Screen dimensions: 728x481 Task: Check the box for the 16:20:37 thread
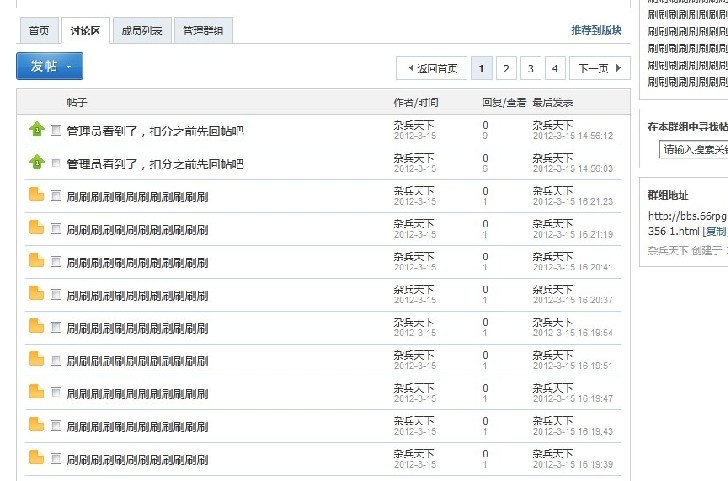pos(56,294)
